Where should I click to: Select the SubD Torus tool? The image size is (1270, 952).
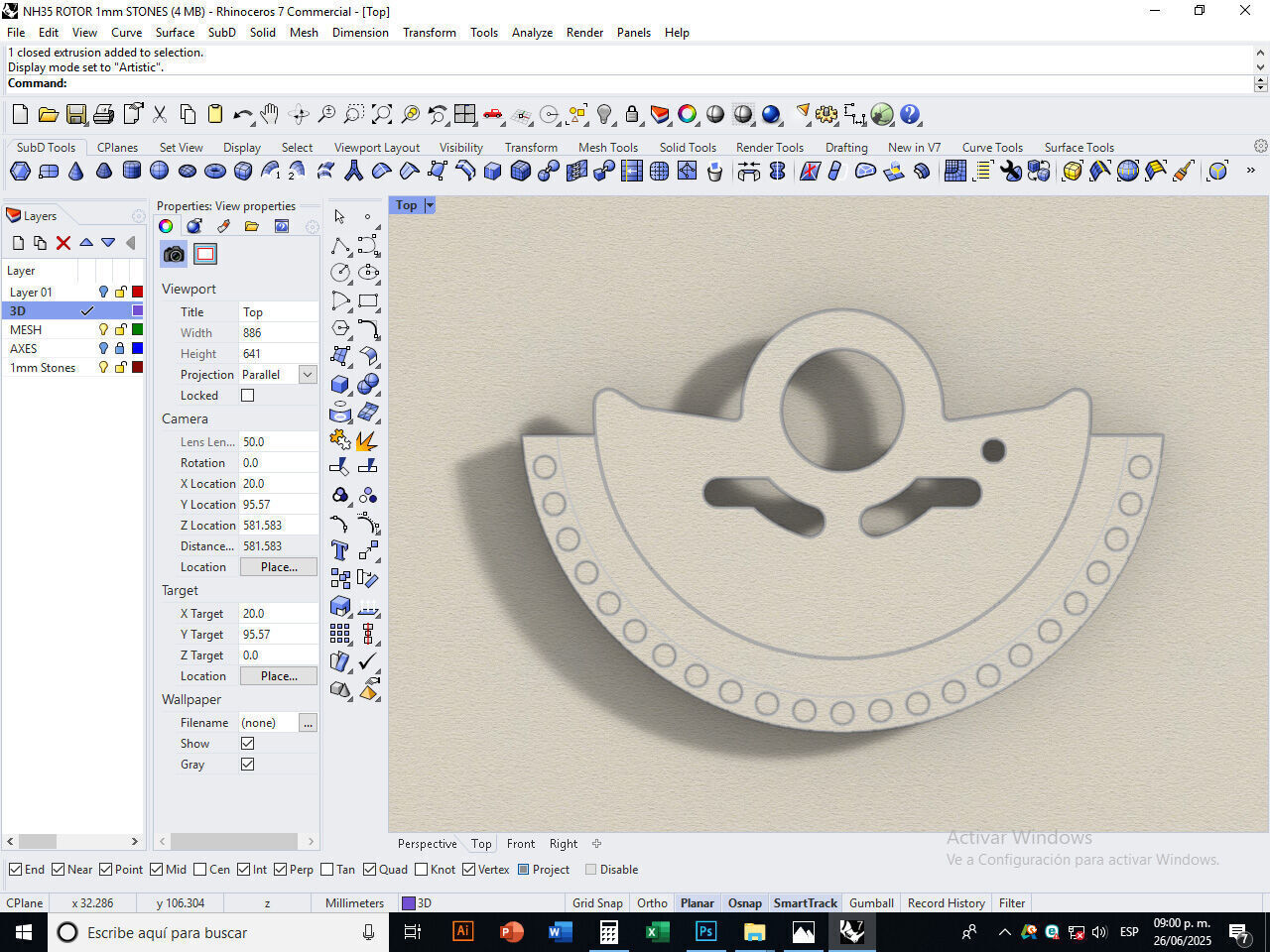(214, 172)
